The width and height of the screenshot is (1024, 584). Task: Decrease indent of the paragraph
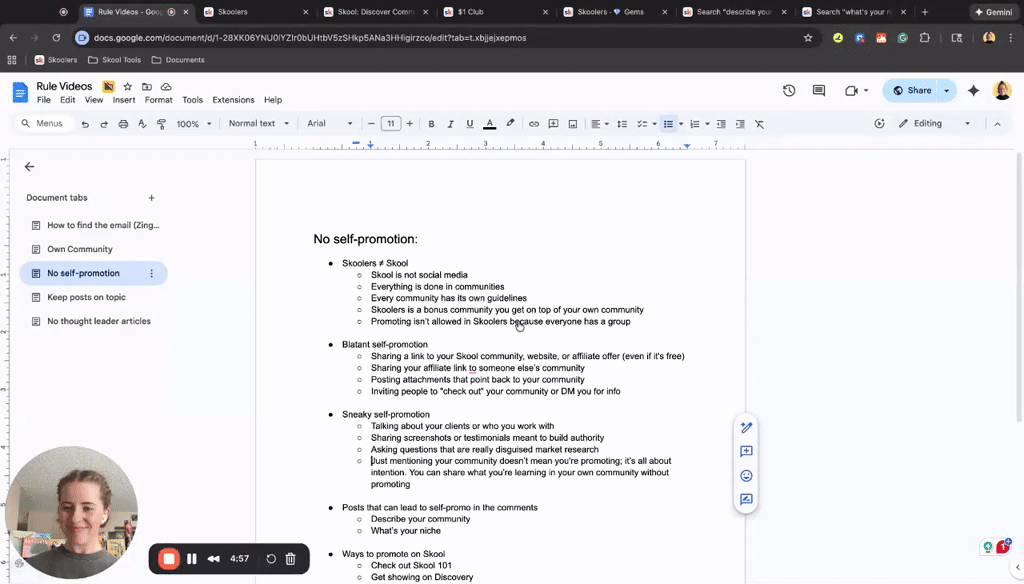721,123
